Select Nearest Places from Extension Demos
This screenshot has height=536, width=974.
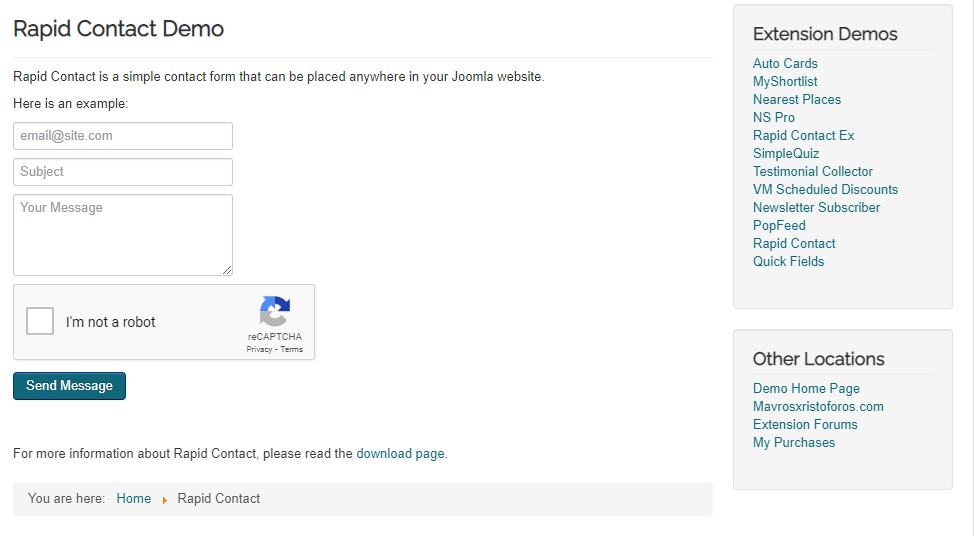point(797,99)
